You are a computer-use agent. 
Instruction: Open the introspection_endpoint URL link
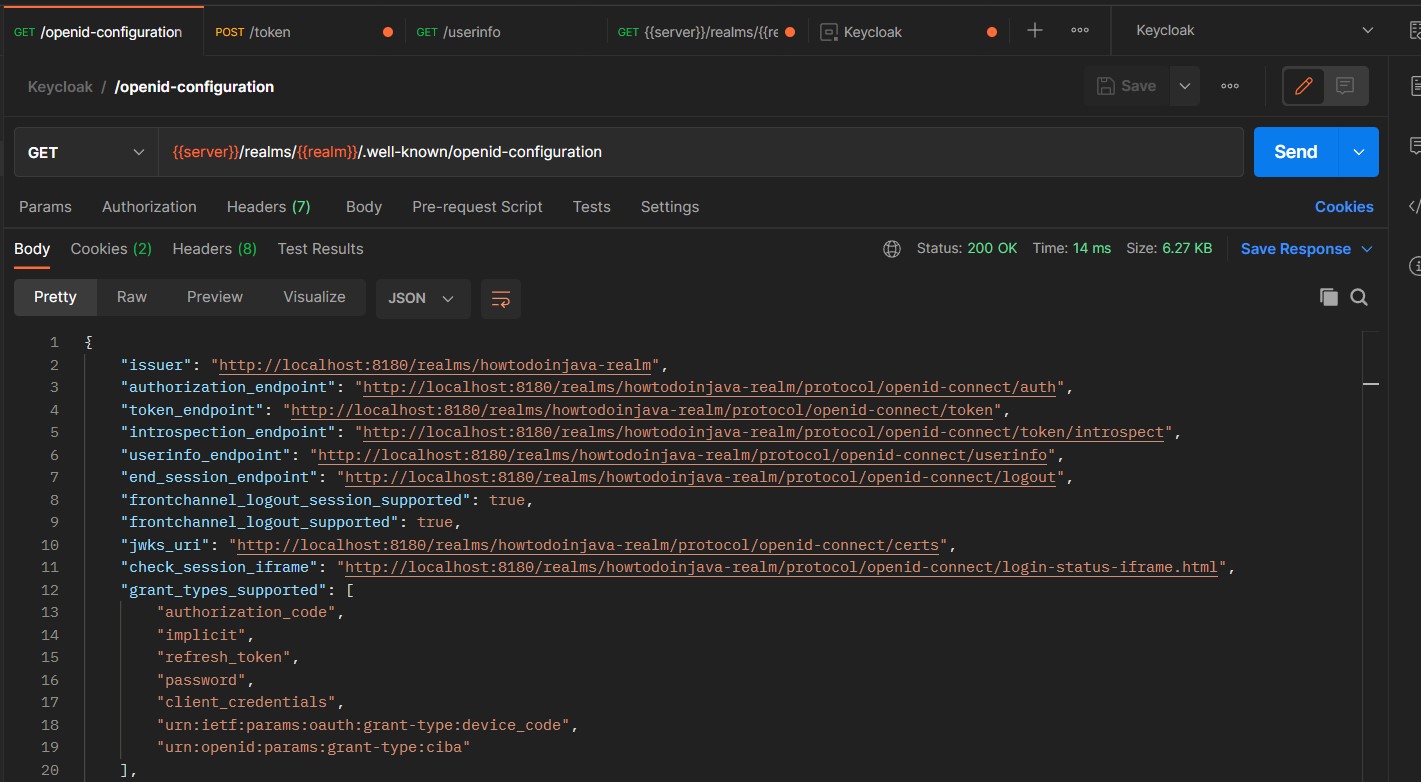(764, 432)
